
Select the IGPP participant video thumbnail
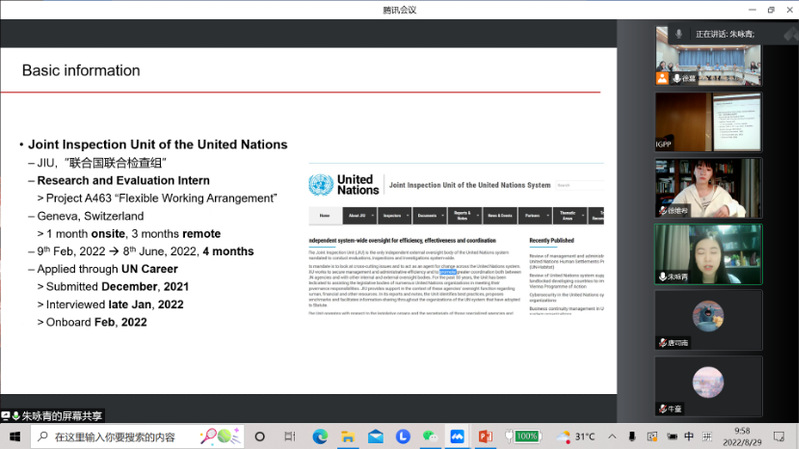click(708, 122)
